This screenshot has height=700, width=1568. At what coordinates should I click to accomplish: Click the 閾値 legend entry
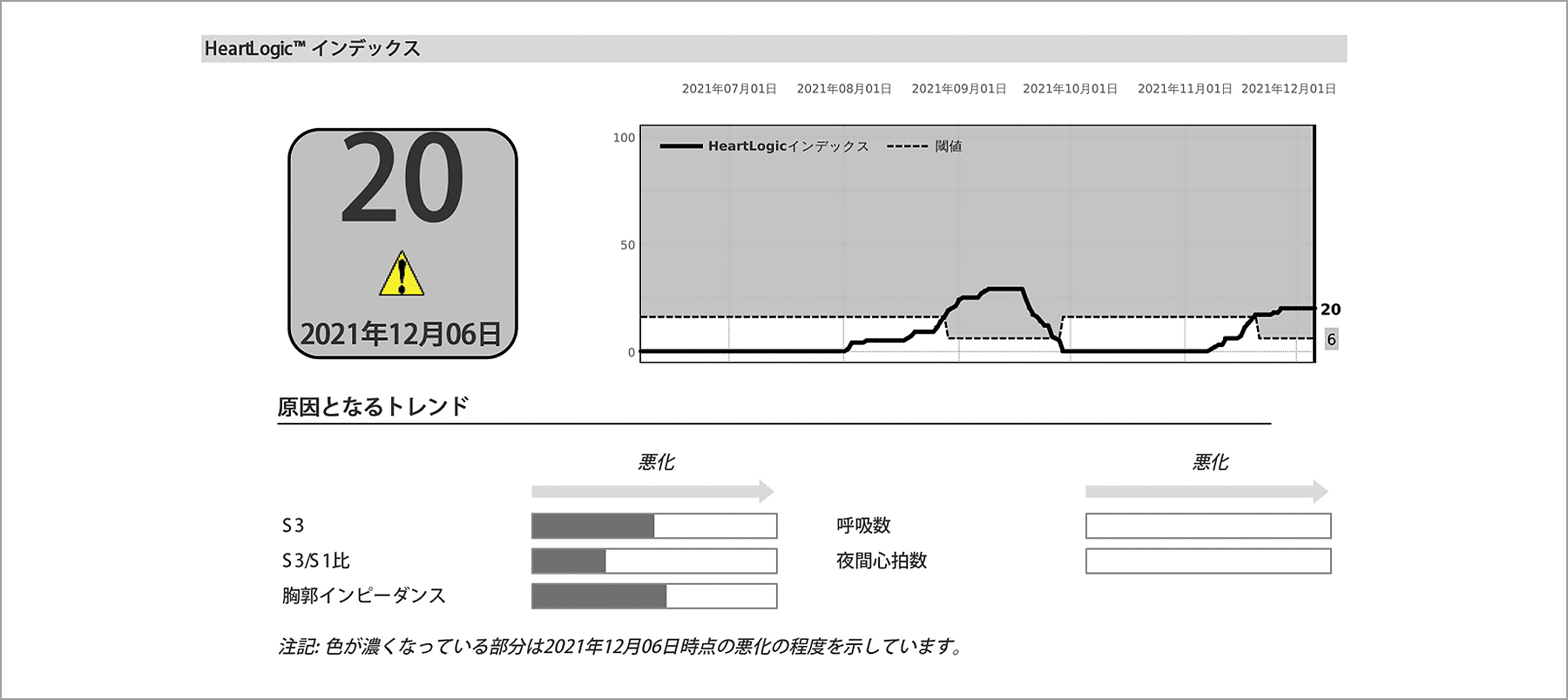(924, 146)
